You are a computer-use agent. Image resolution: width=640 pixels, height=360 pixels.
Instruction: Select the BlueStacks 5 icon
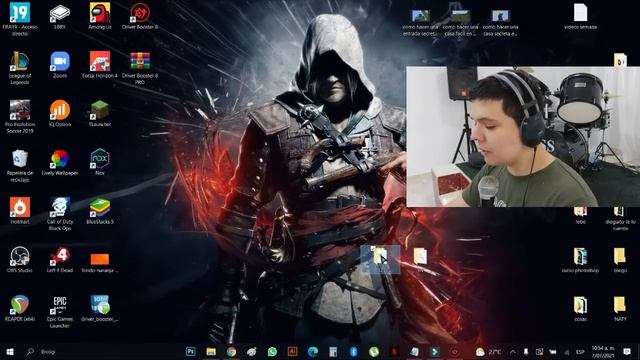tap(100, 211)
